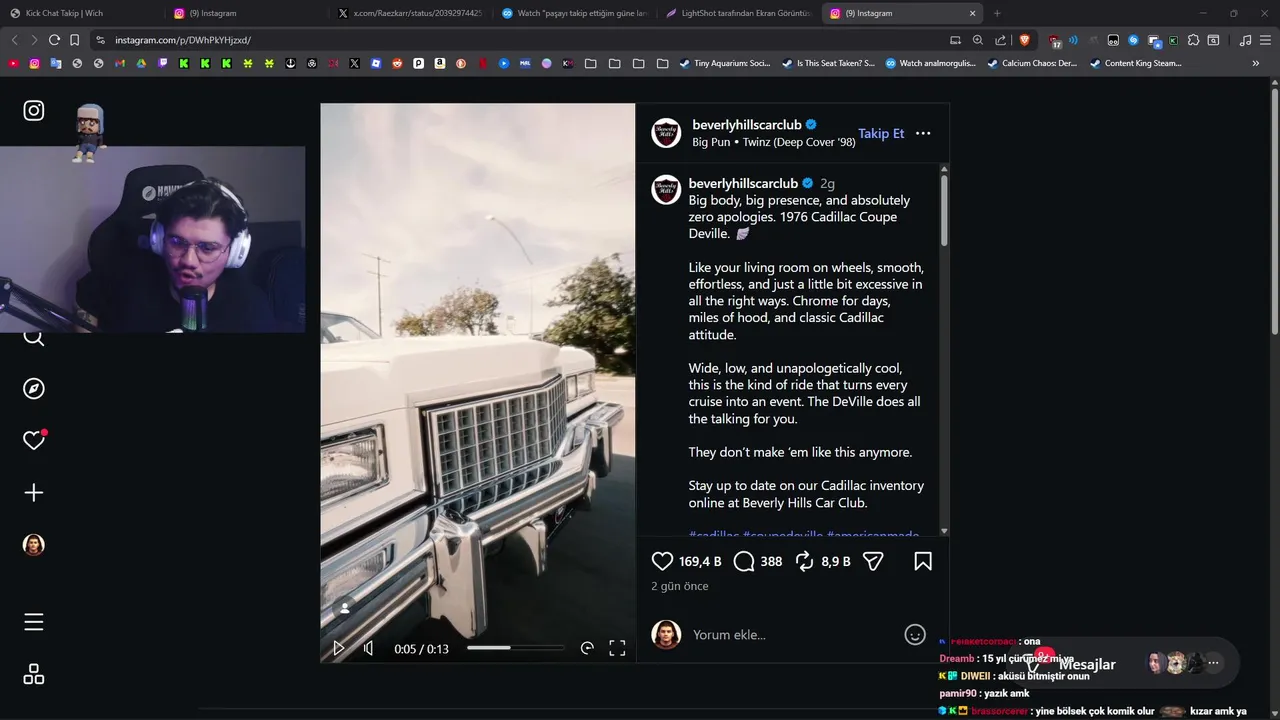Open the Twitch bookmark in the bookmarks bar

163,63
